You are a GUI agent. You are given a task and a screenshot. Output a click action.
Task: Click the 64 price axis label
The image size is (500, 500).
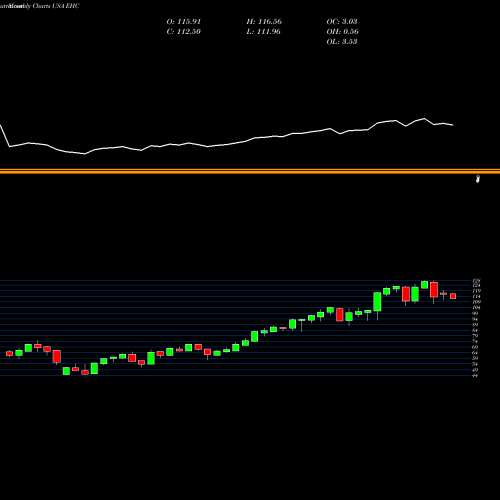pyautogui.click(x=476, y=353)
